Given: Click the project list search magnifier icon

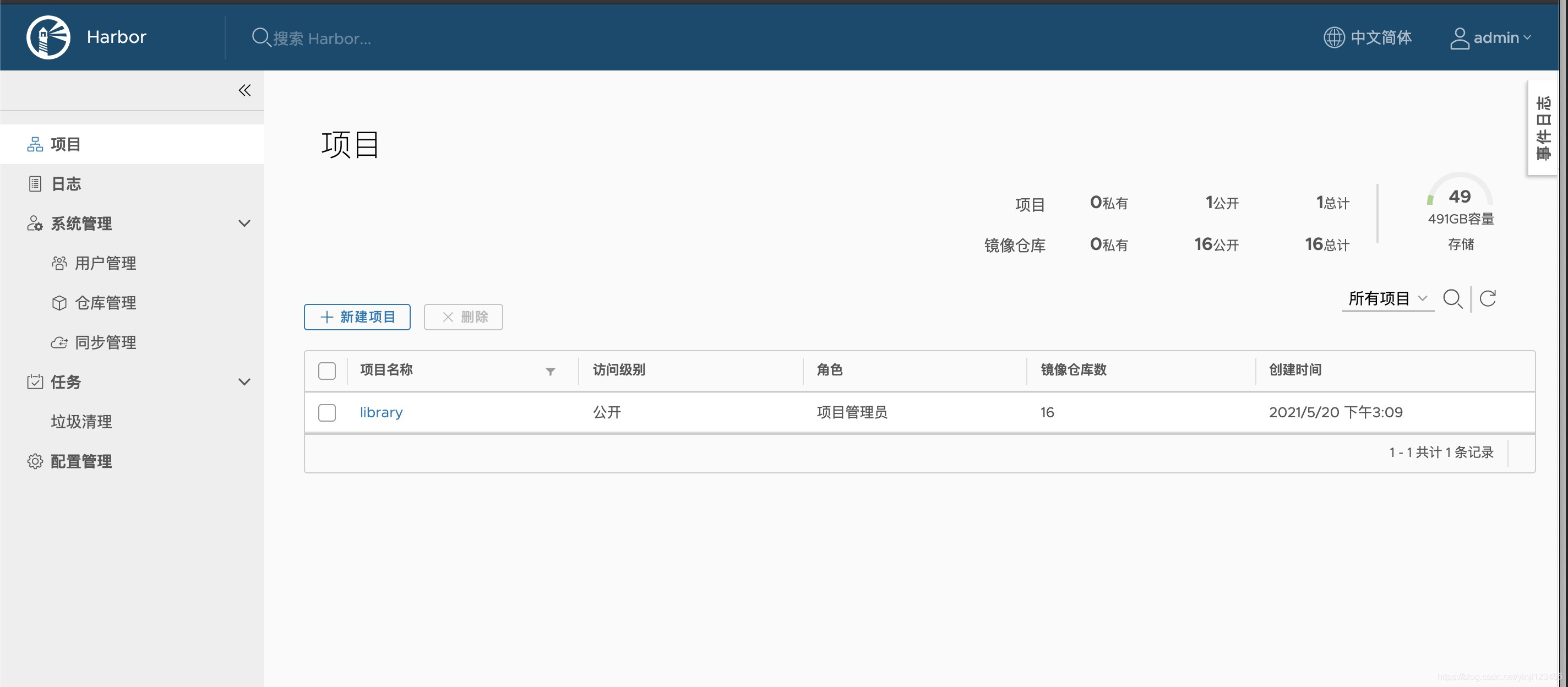Looking at the screenshot, I should 1452,299.
